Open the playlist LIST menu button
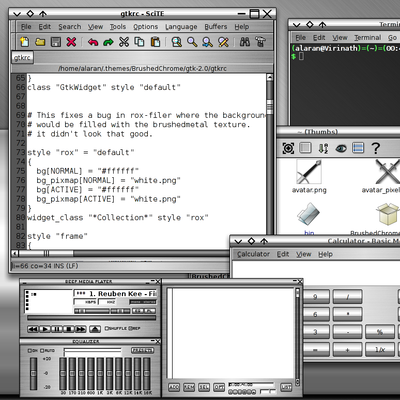 click(x=286, y=387)
